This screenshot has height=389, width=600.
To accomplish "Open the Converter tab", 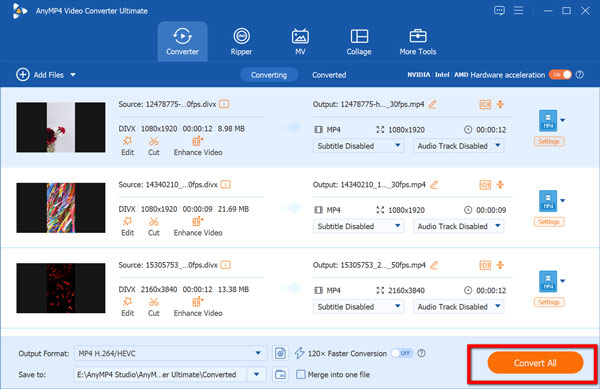I will [x=183, y=41].
